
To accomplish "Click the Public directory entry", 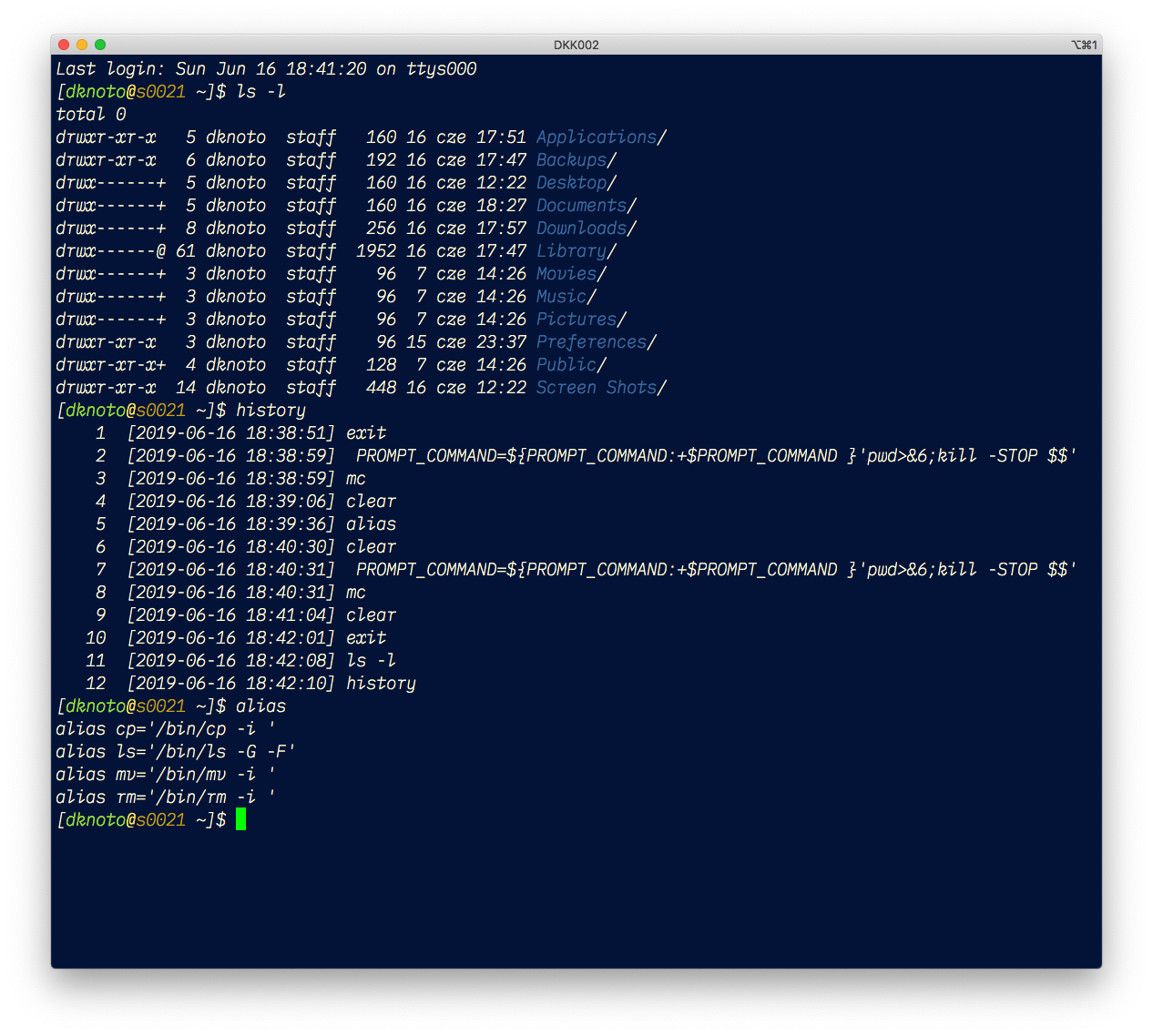I will [x=571, y=365].
